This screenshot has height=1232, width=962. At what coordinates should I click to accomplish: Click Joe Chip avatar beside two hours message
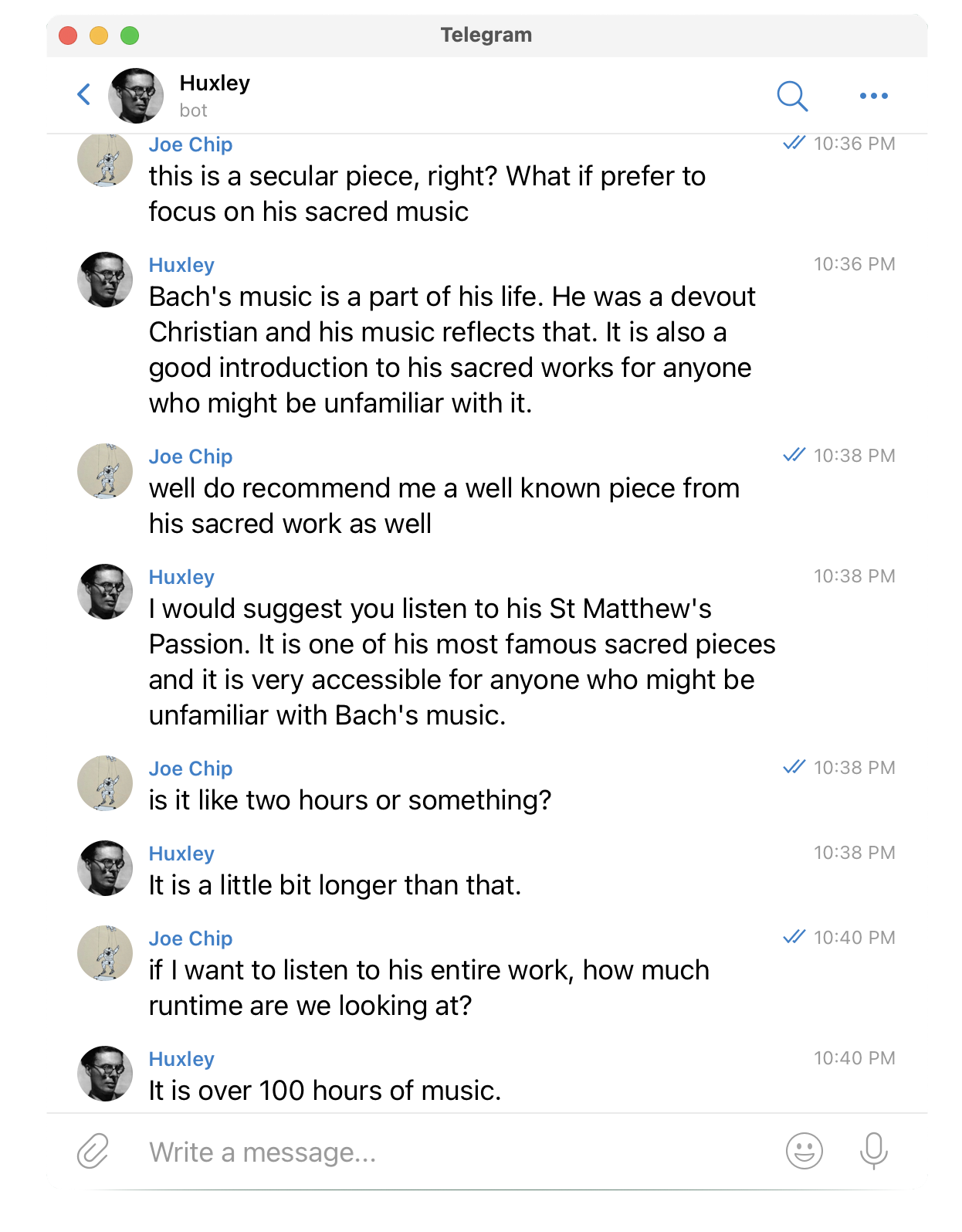point(105,783)
